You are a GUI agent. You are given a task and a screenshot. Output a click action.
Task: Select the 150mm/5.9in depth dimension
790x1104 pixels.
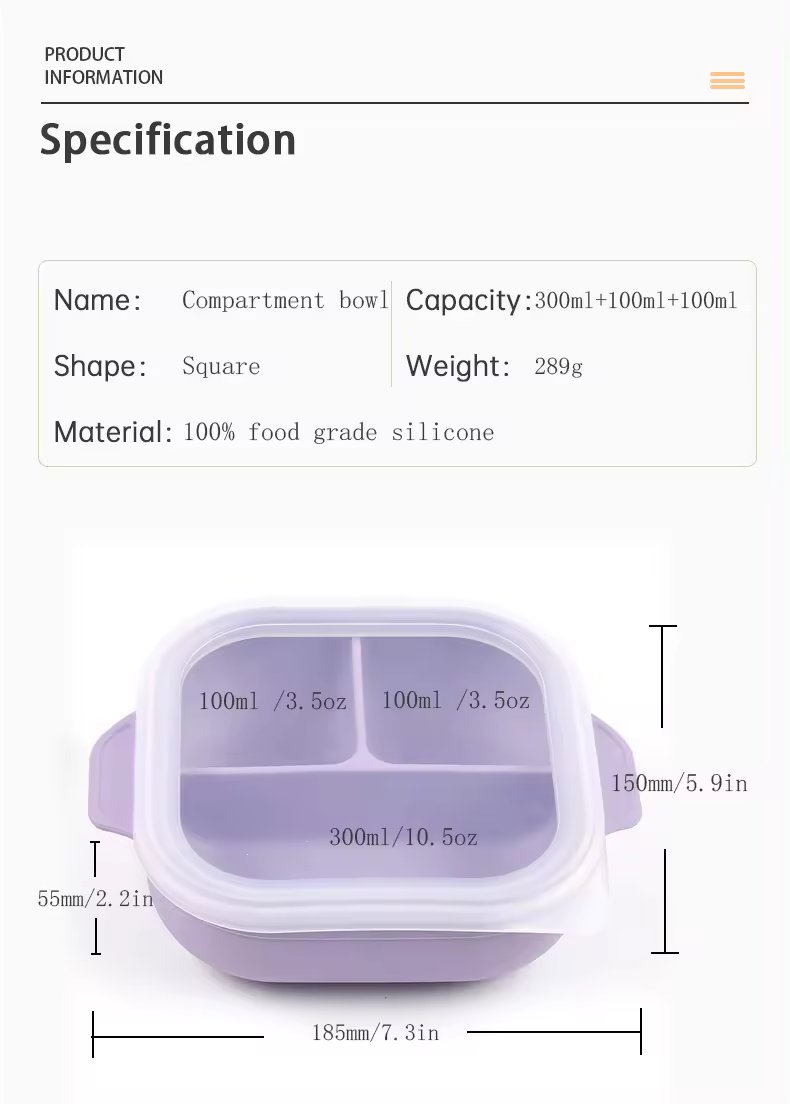pyautogui.click(x=679, y=783)
